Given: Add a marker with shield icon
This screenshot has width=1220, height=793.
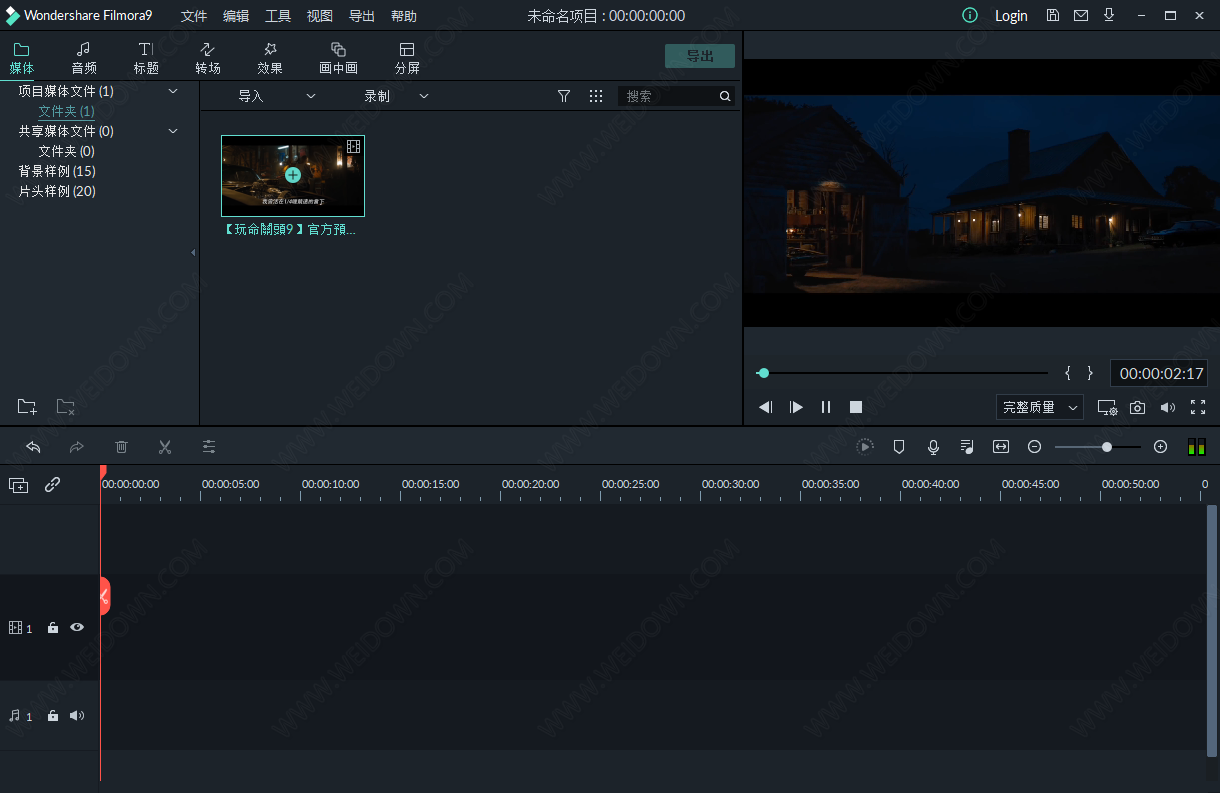Looking at the screenshot, I should [x=899, y=447].
